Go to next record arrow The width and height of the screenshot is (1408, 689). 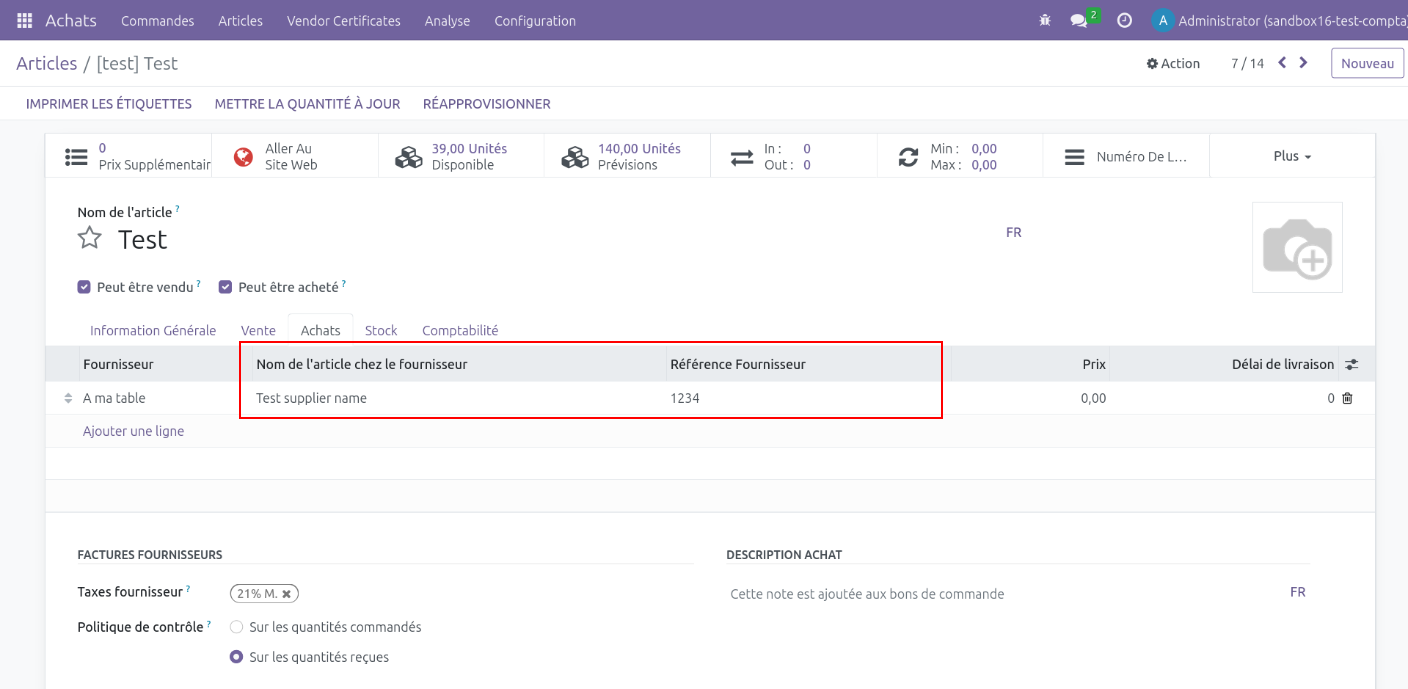1303,63
